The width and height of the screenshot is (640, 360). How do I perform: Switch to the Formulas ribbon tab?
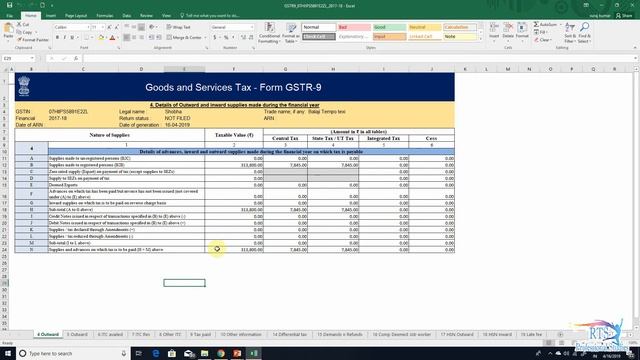[104, 16]
